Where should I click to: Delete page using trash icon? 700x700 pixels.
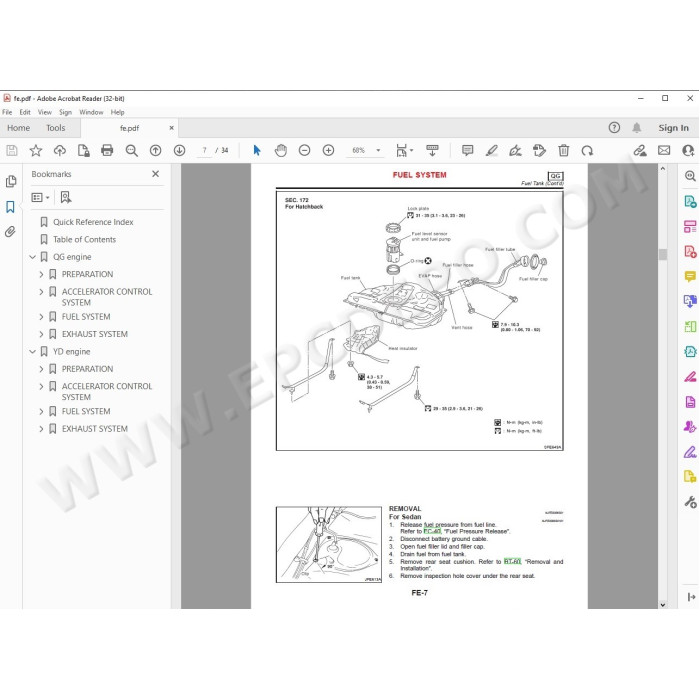coord(564,150)
